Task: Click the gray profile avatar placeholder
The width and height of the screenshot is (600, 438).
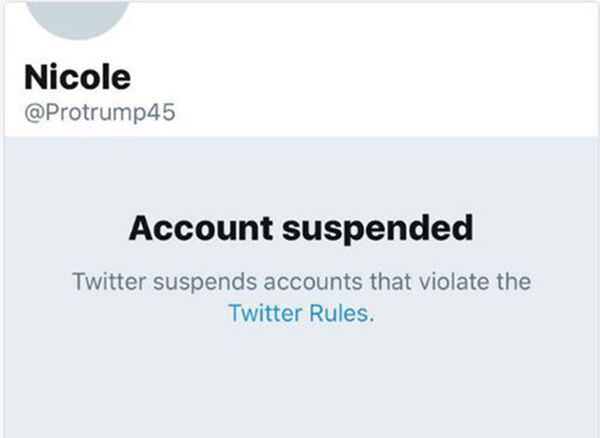Action: [x=76, y=16]
